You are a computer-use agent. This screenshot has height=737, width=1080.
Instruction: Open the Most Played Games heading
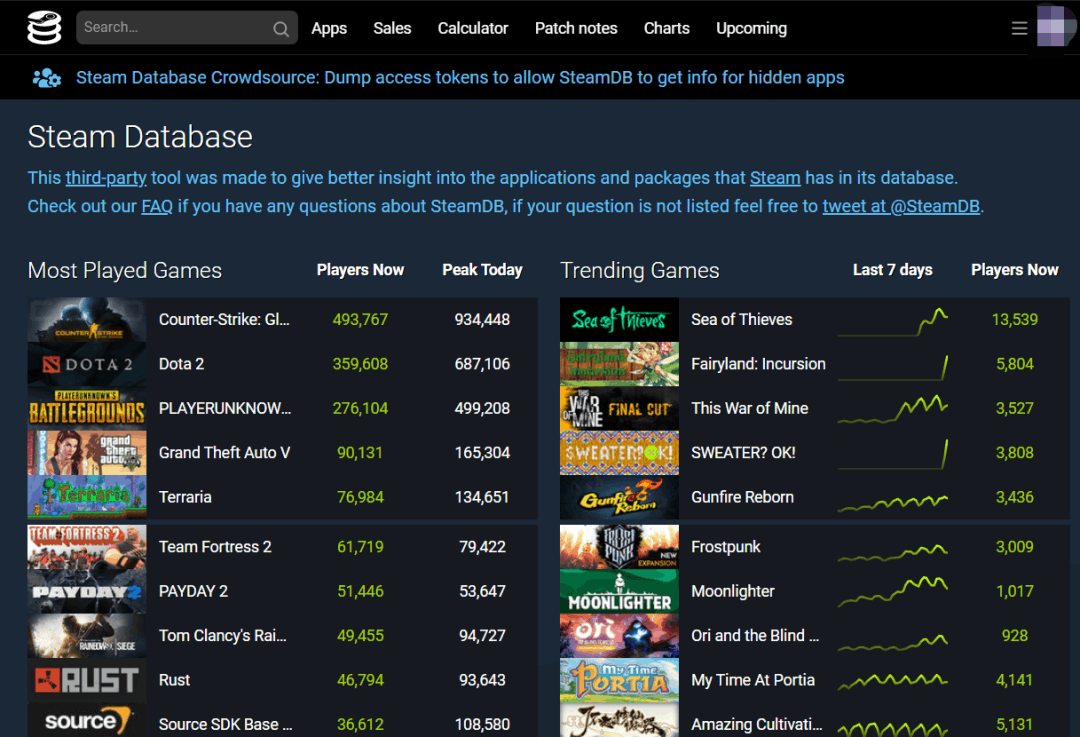(x=125, y=270)
